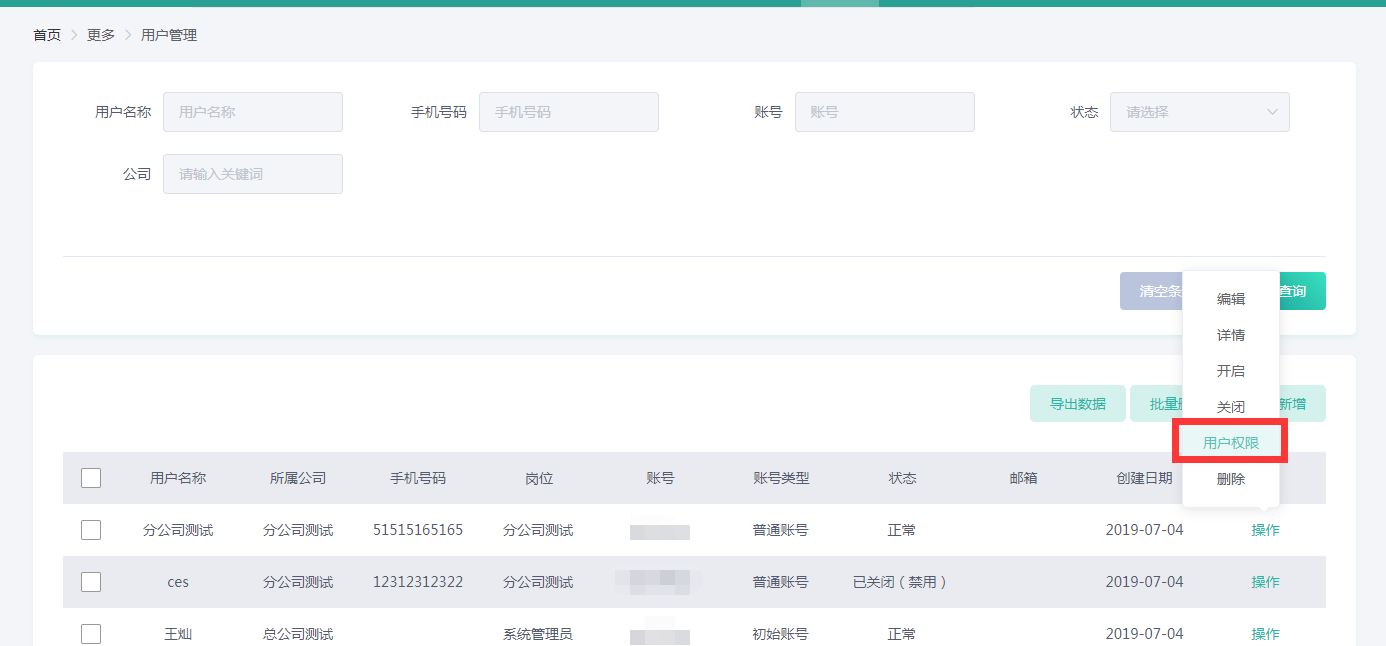Viewport: 1386px width, 646px height.
Task: Select the 王灿 row checkbox
Action: point(91,633)
